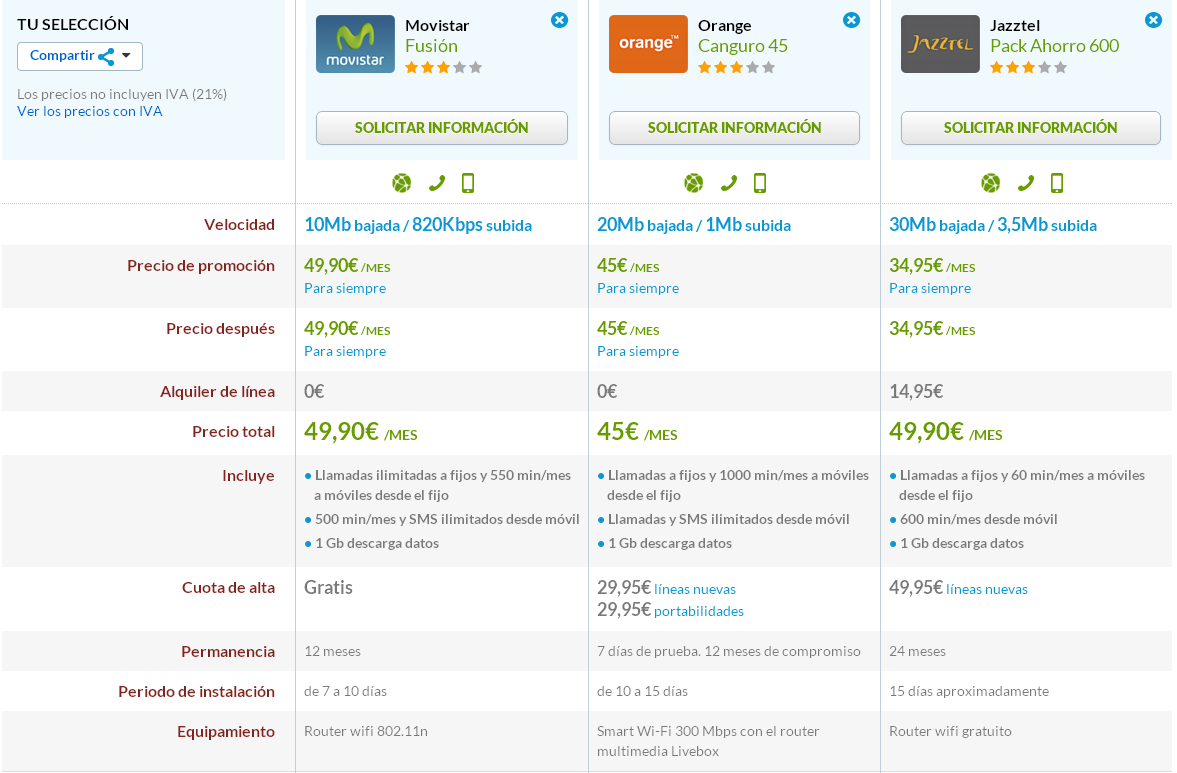Click the 'Velocidad' row label

pyautogui.click(x=239, y=224)
